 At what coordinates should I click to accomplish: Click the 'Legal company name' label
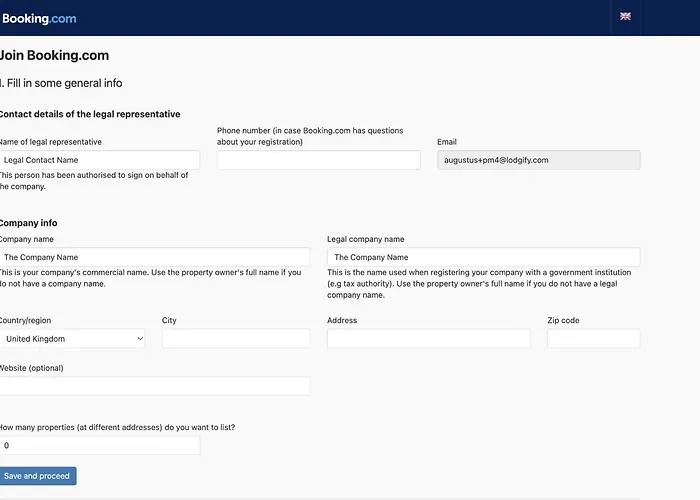(366, 239)
